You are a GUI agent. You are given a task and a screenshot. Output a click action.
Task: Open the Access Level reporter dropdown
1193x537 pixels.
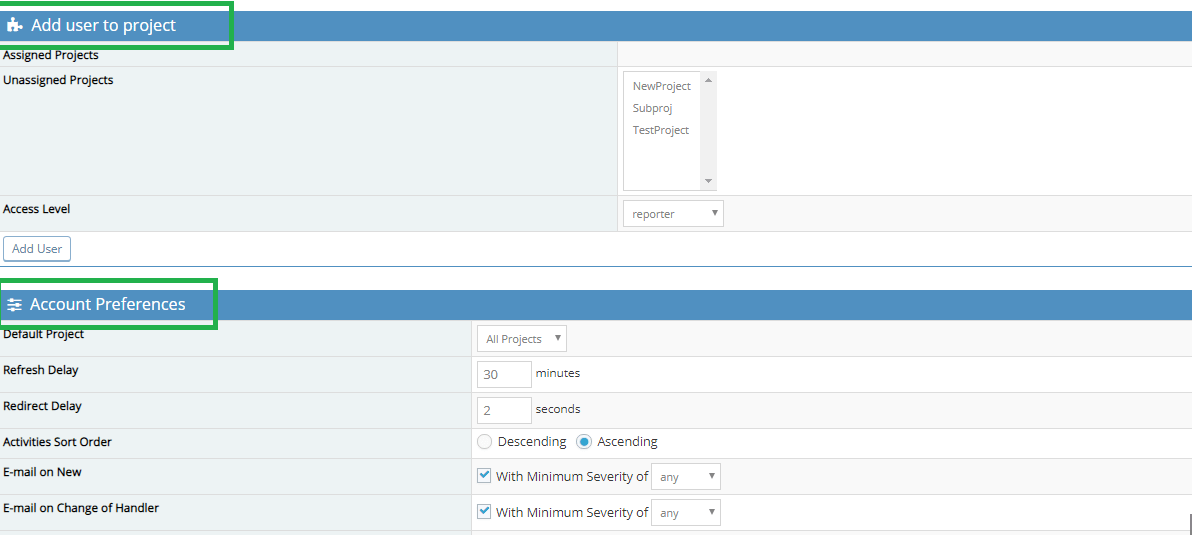(673, 214)
